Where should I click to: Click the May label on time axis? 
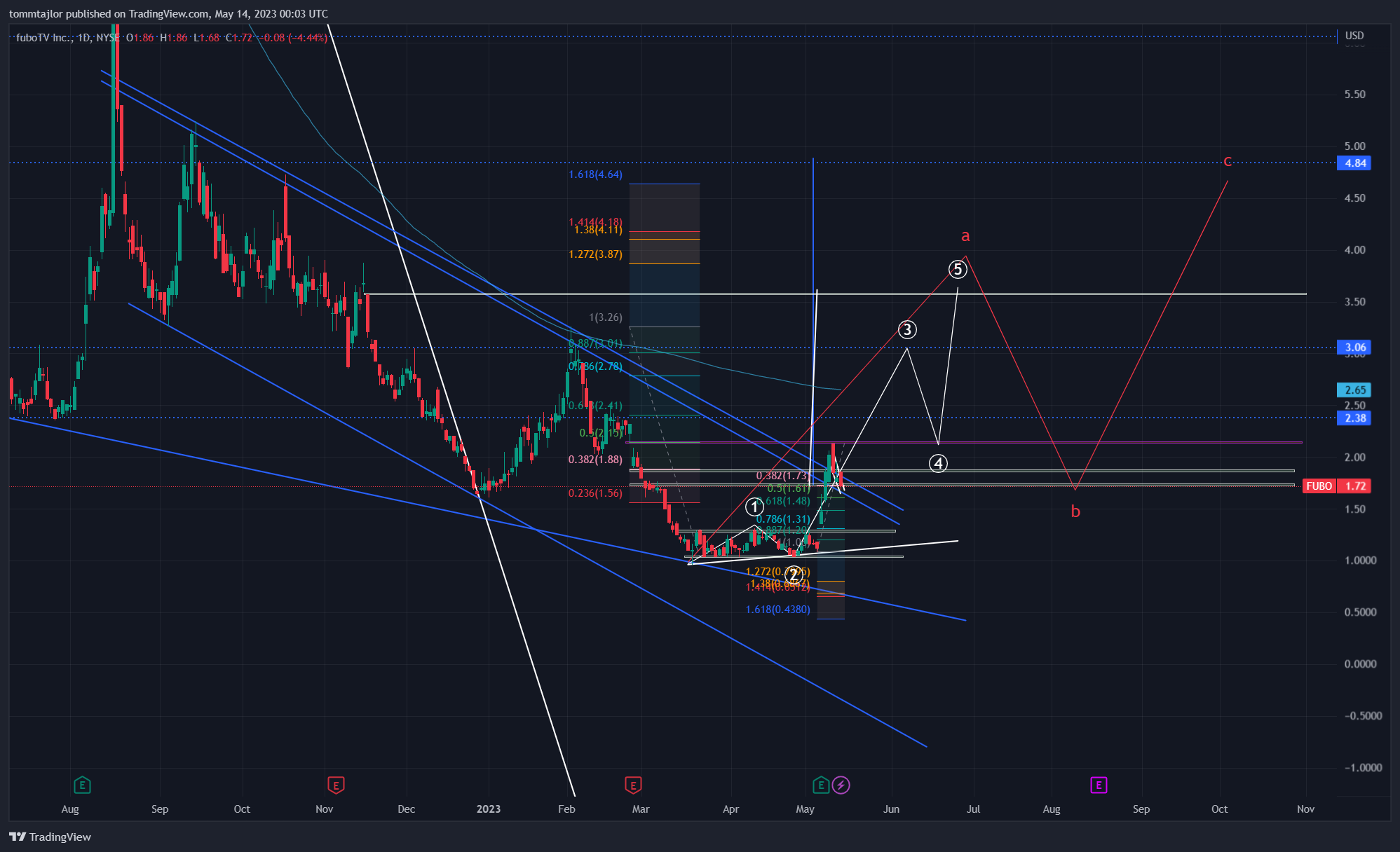tap(805, 809)
